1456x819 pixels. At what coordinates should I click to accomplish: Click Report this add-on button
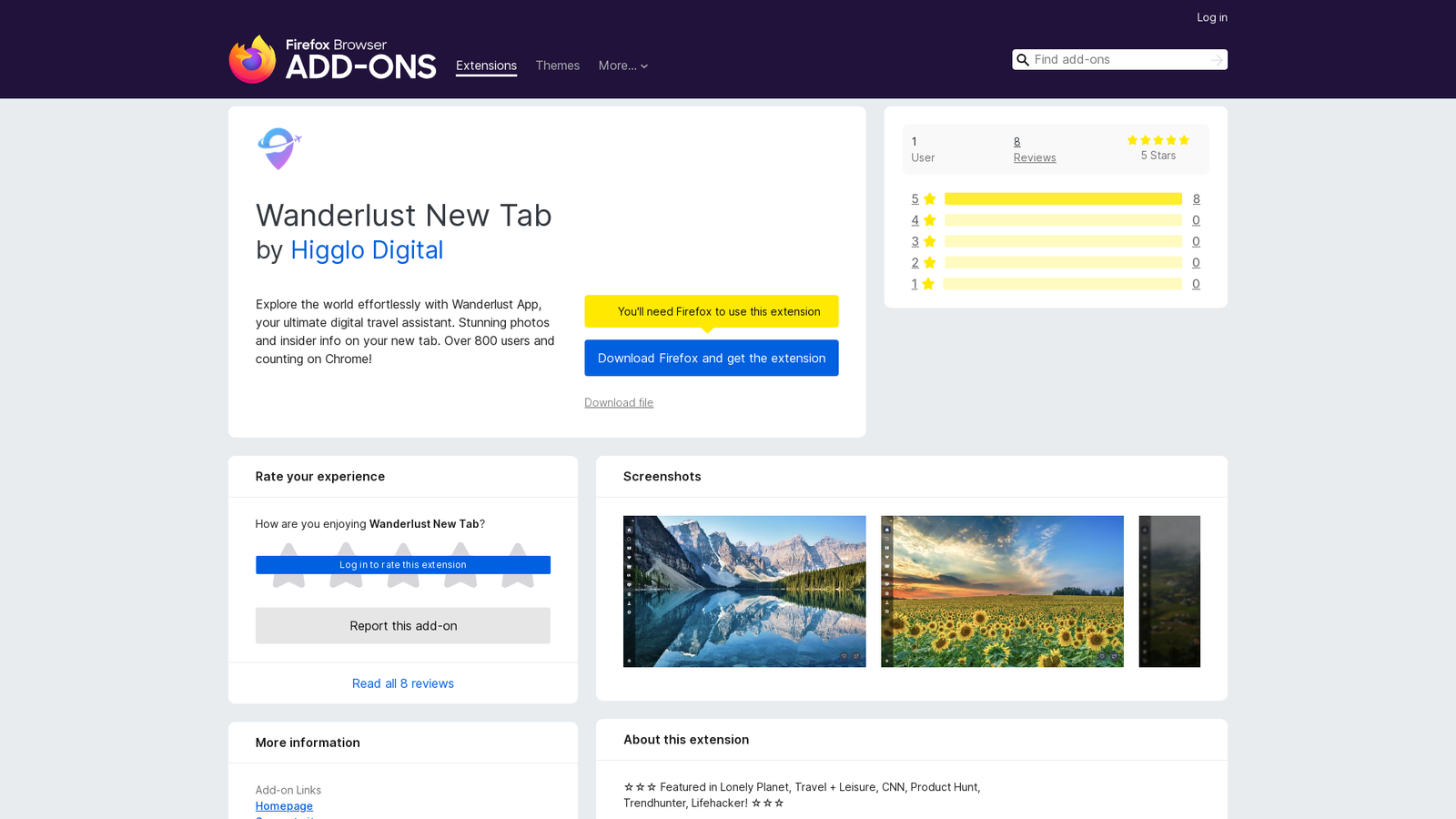403,626
